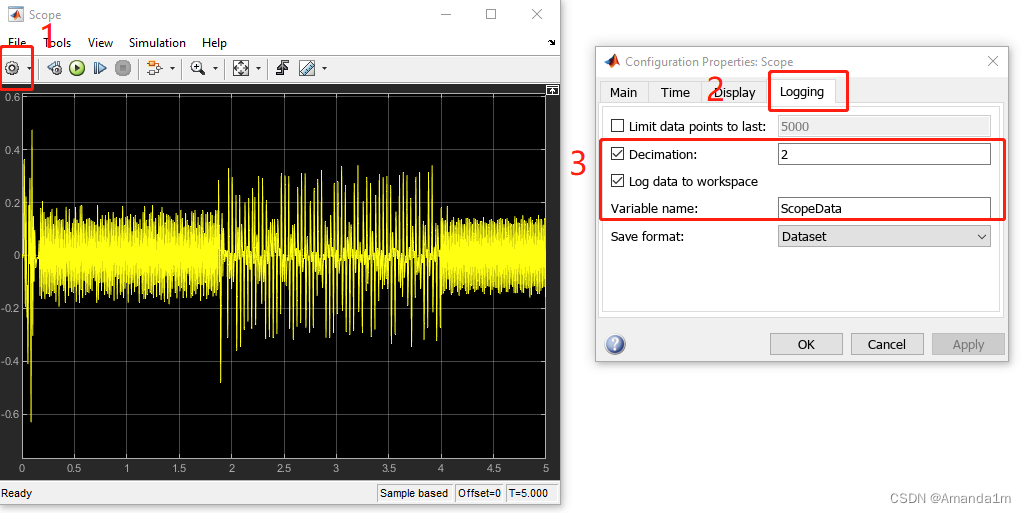Click OK in Configuration Properties
The image size is (1026, 513).
coord(806,344)
